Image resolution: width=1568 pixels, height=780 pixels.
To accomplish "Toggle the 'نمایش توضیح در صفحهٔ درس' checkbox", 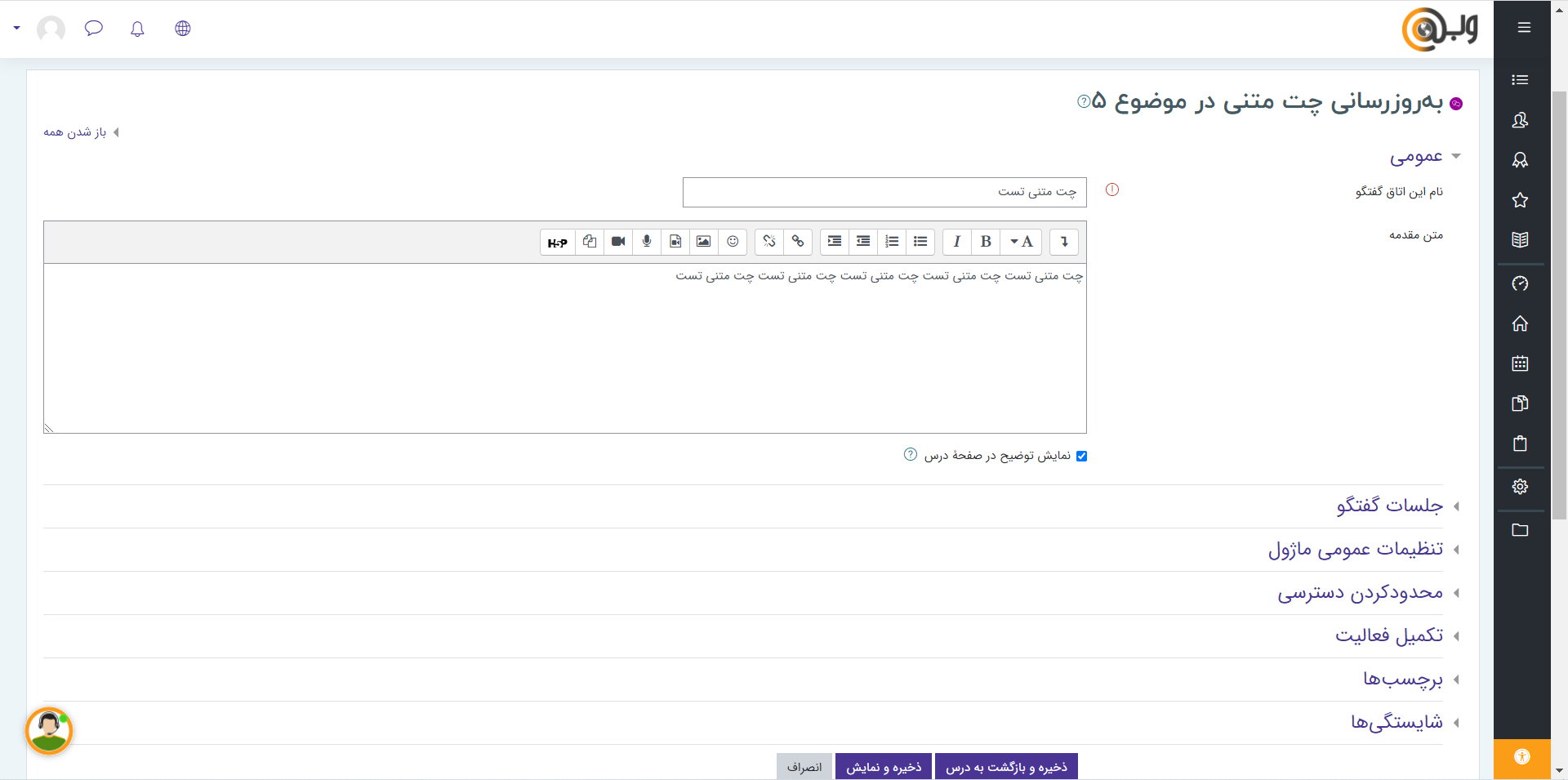I will pos(1081,457).
